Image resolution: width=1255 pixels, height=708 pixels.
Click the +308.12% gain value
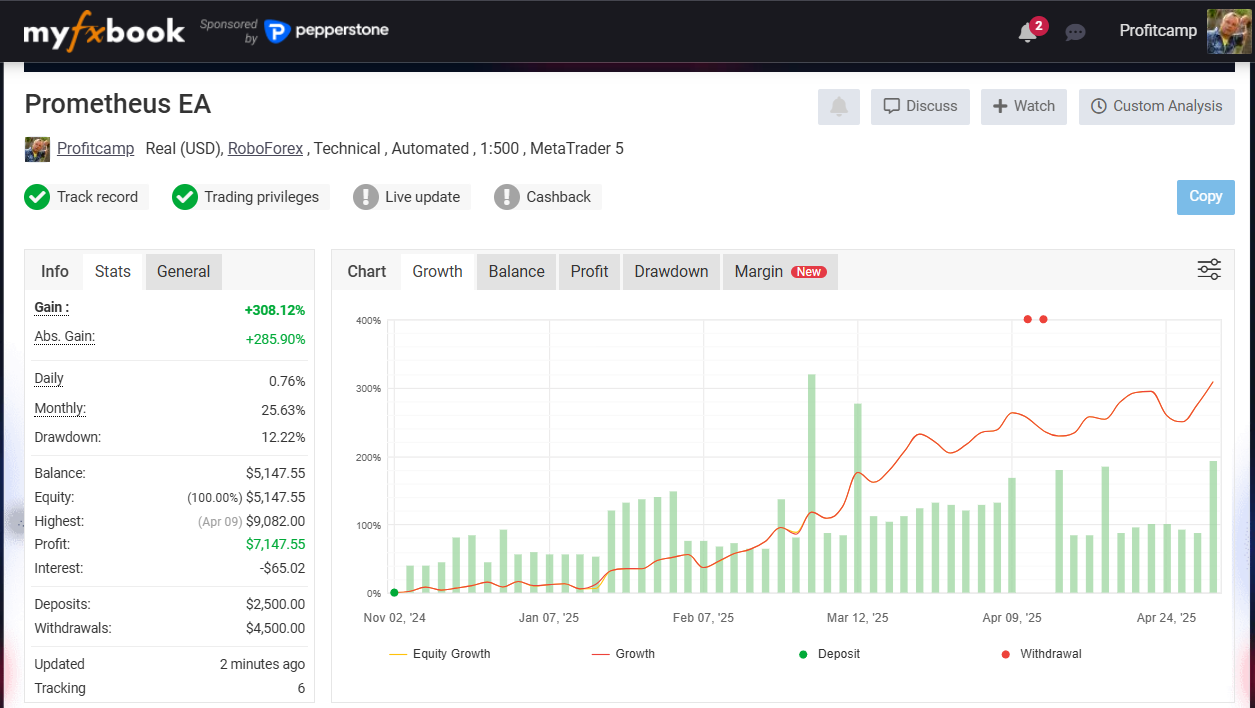point(275,311)
